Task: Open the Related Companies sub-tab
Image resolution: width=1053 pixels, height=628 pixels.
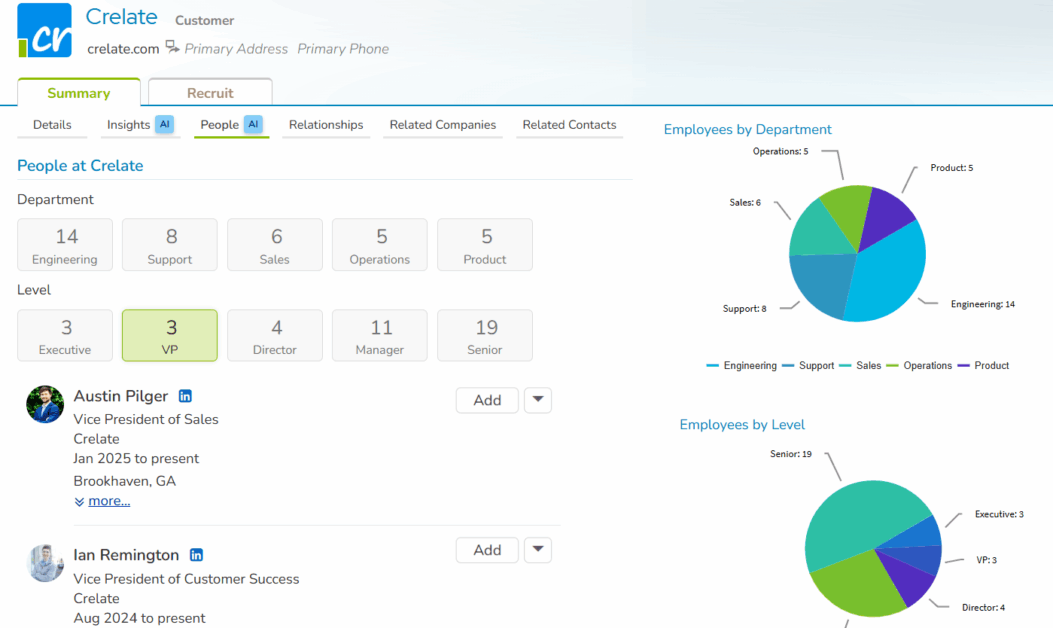Action: click(x=443, y=125)
